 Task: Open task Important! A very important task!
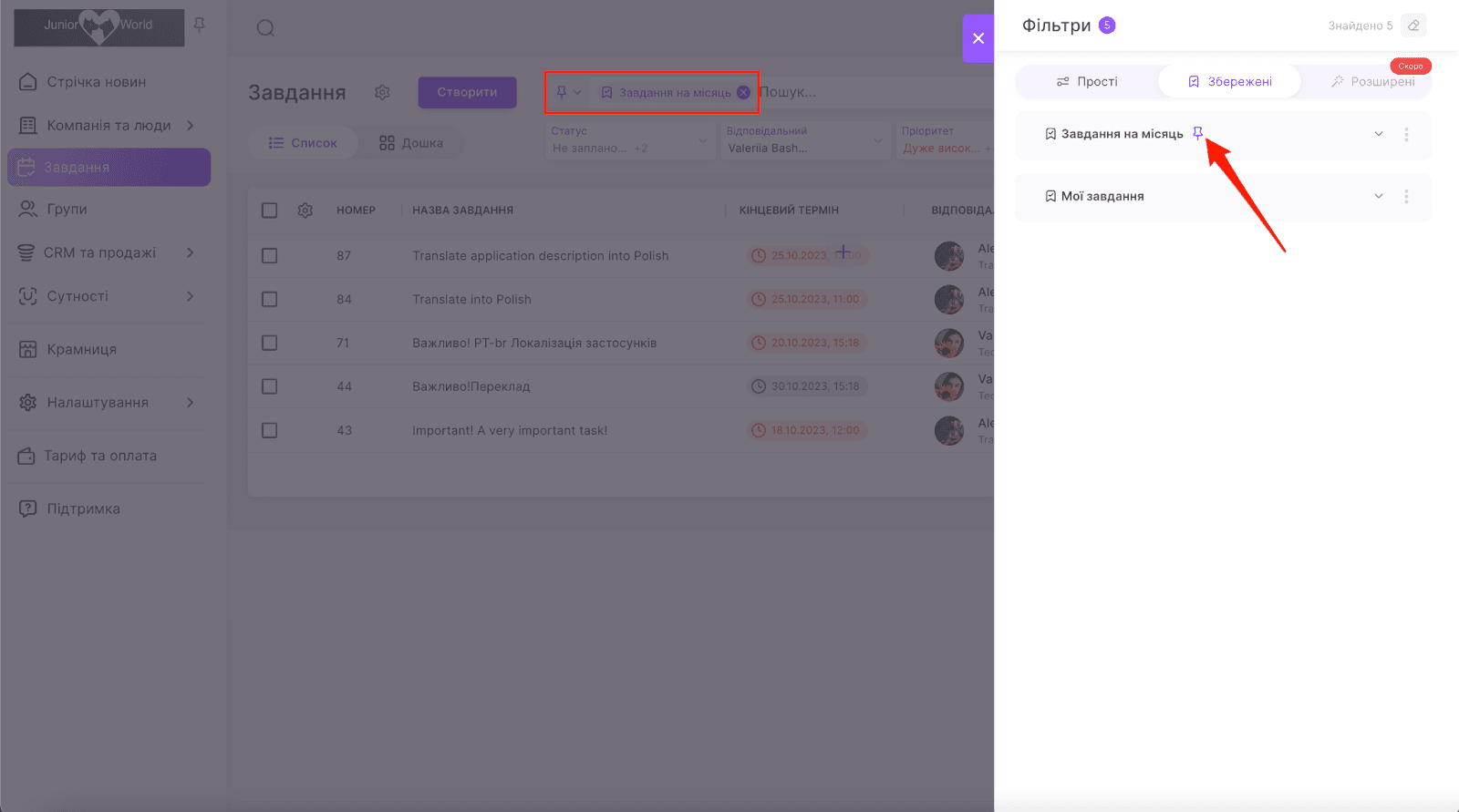click(510, 430)
